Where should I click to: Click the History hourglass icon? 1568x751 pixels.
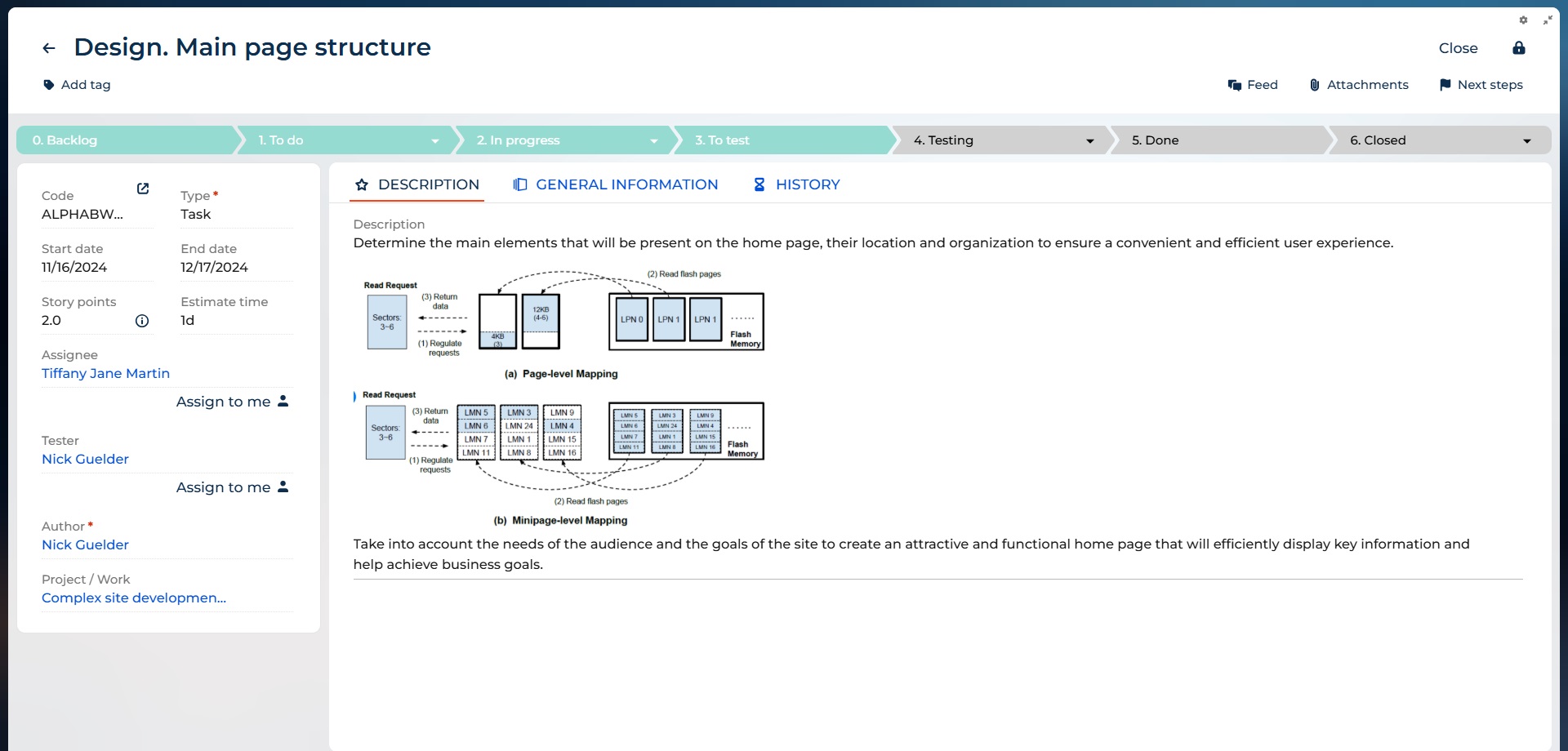[759, 184]
